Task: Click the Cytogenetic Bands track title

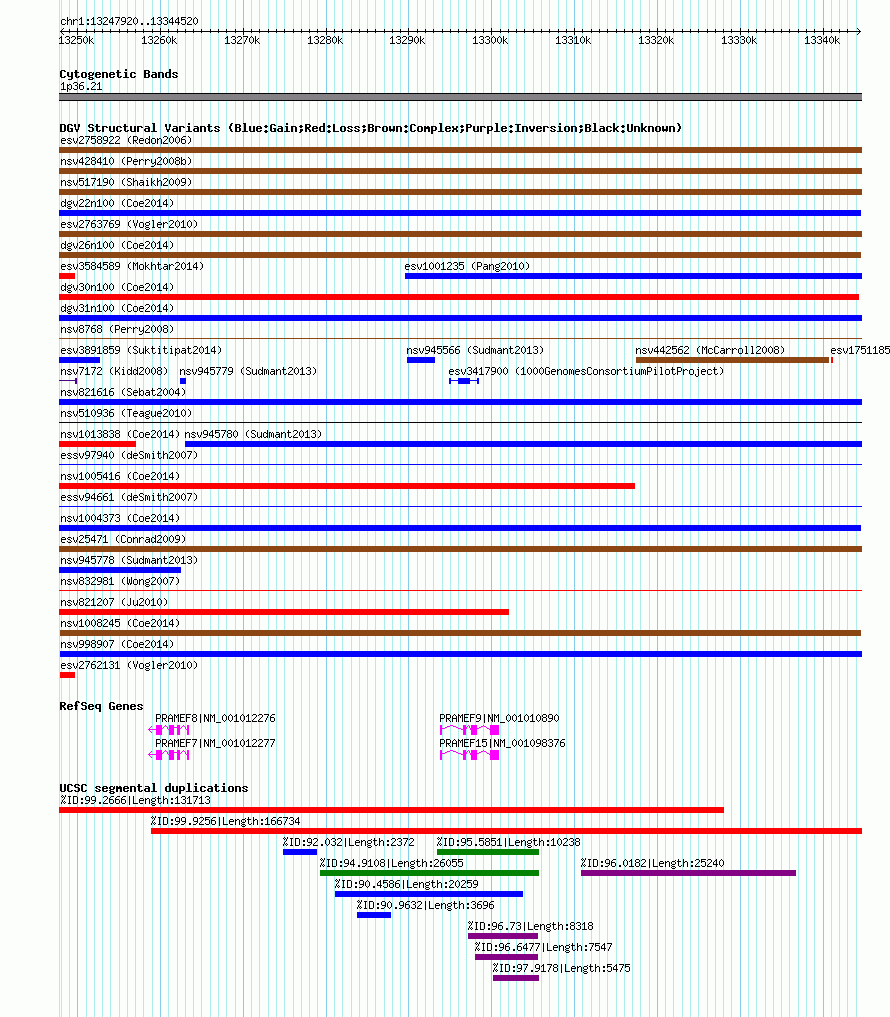Action: point(119,74)
